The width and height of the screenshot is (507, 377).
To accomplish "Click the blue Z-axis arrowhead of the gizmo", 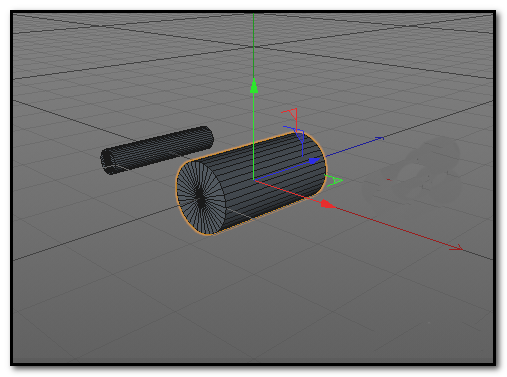I will click(314, 161).
